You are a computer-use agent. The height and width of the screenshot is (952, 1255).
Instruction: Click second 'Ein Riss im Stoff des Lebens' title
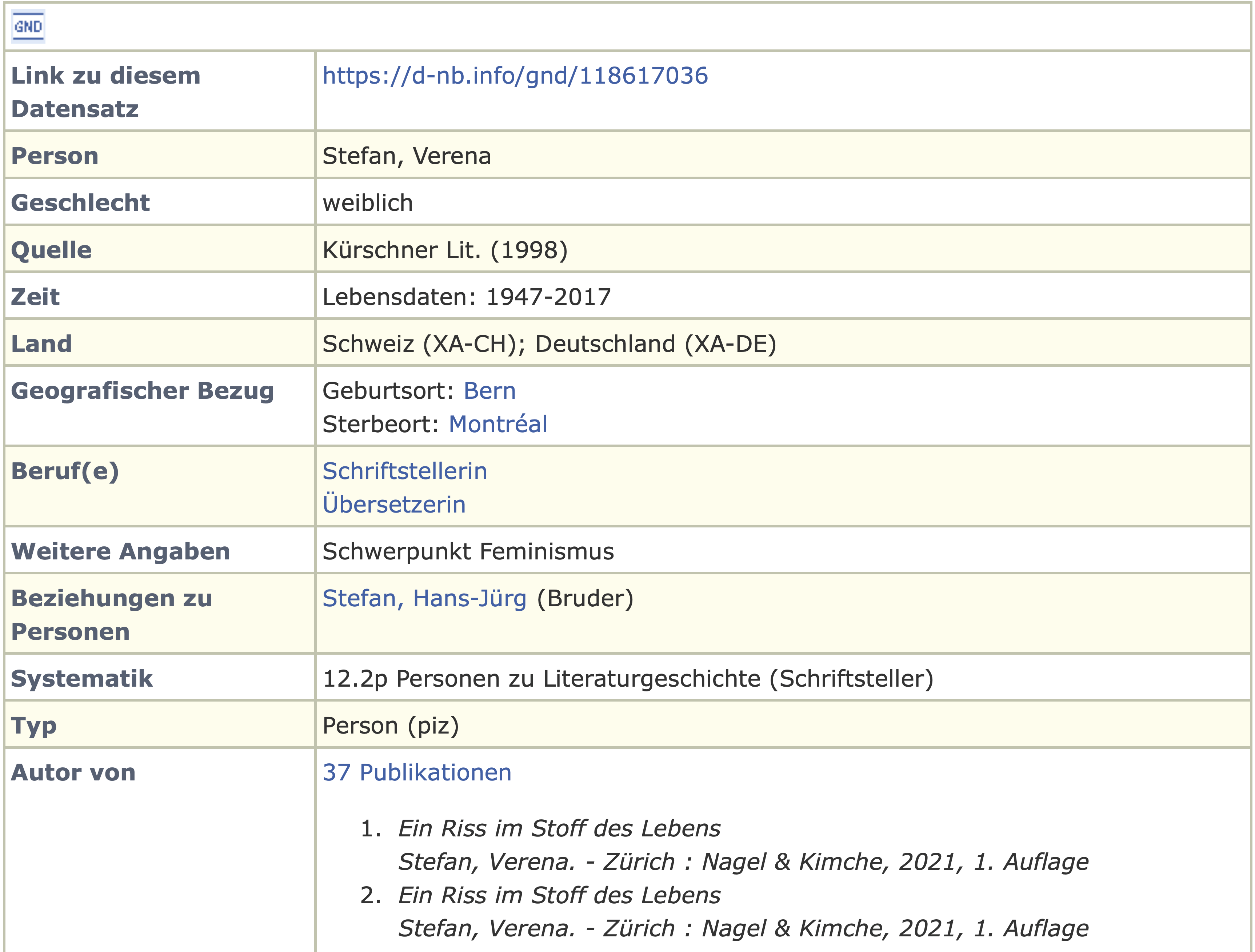[x=559, y=895]
